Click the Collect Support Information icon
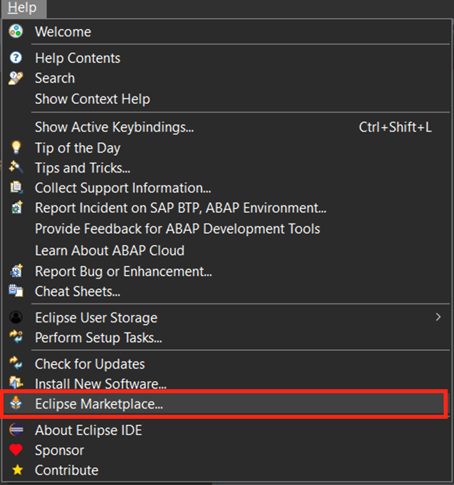Screen dimensions: 454x485 16,187
